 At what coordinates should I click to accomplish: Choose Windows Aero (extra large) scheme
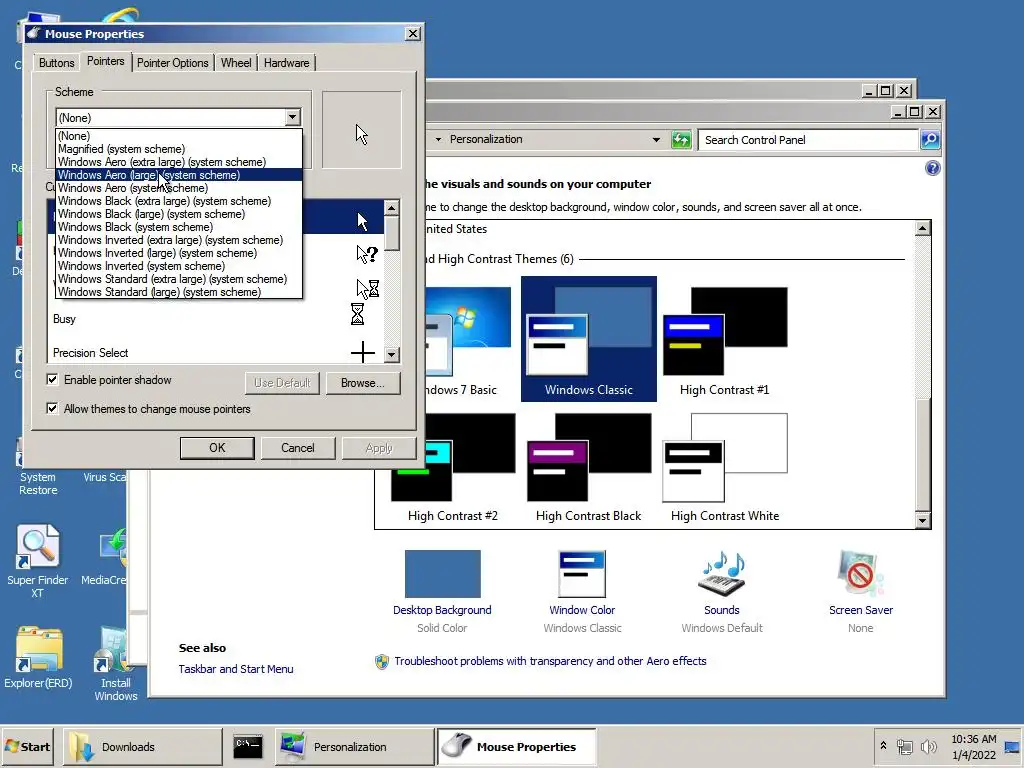click(x=178, y=162)
